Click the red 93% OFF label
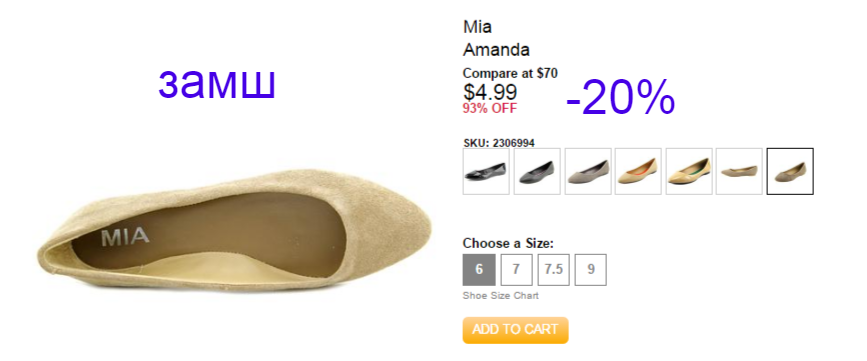Image resolution: width=867 pixels, height=361 pixels. 490,109
